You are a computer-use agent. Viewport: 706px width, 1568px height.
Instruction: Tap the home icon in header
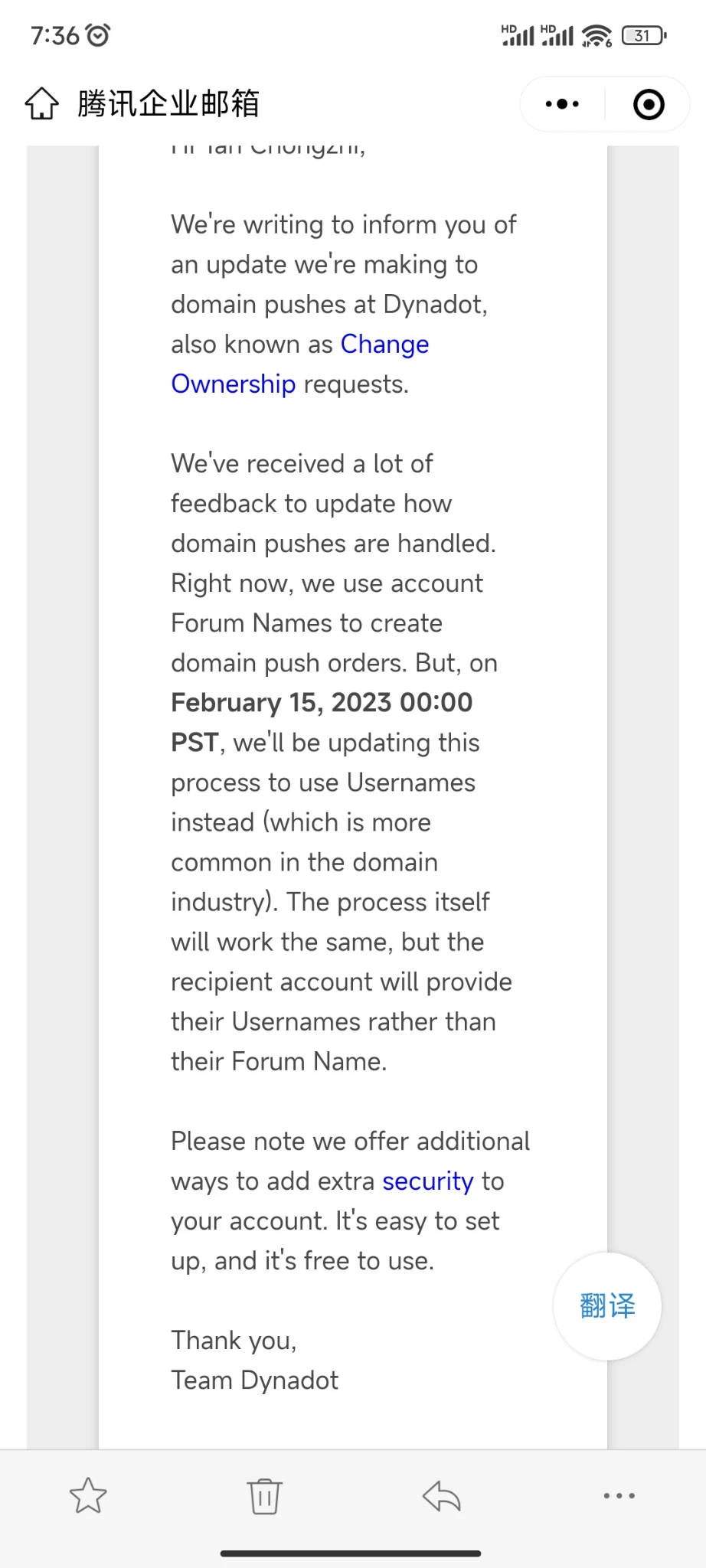[x=41, y=103]
